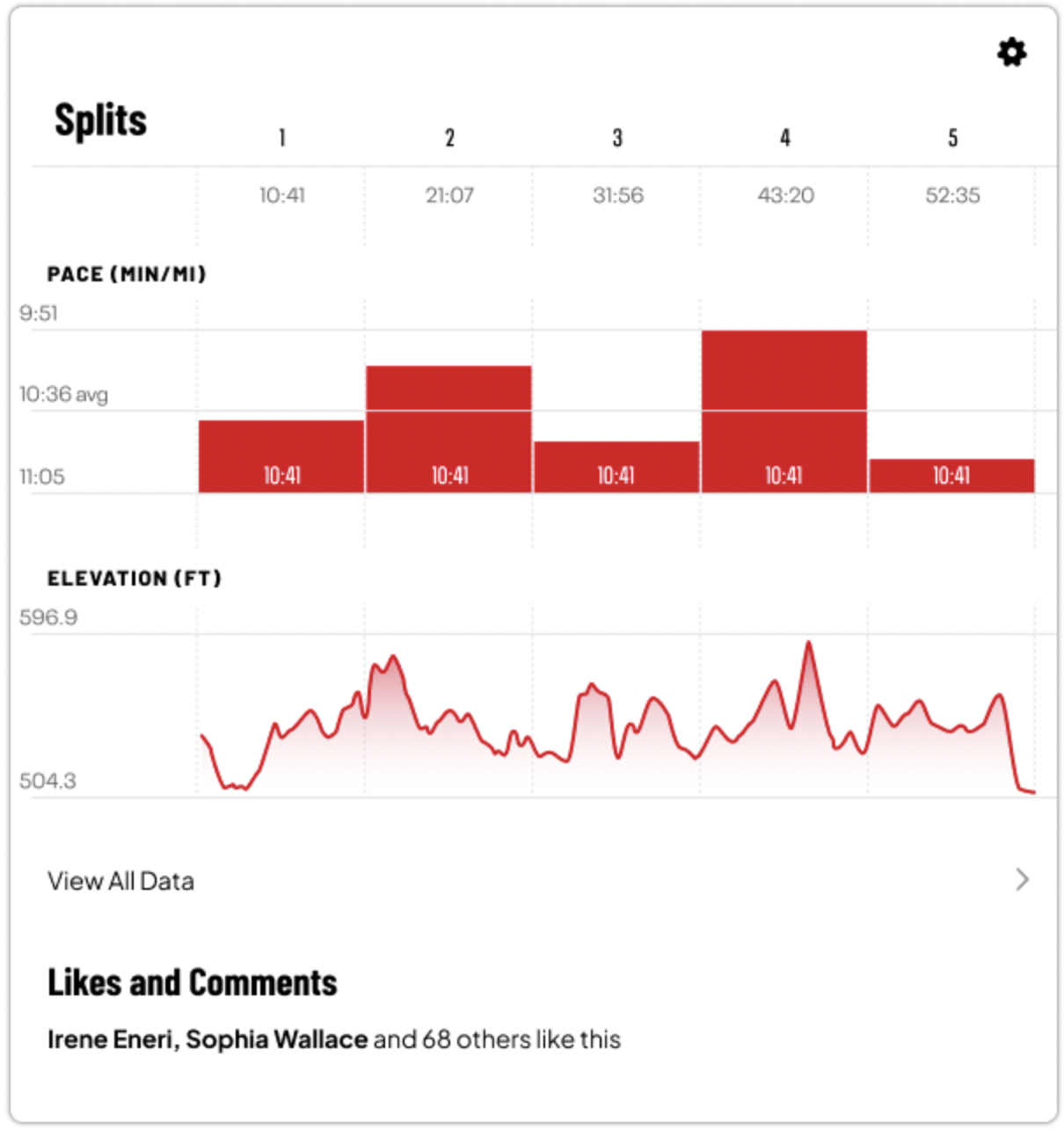
Task: Click the second split pace bar
Action: [x=448, y=429]
